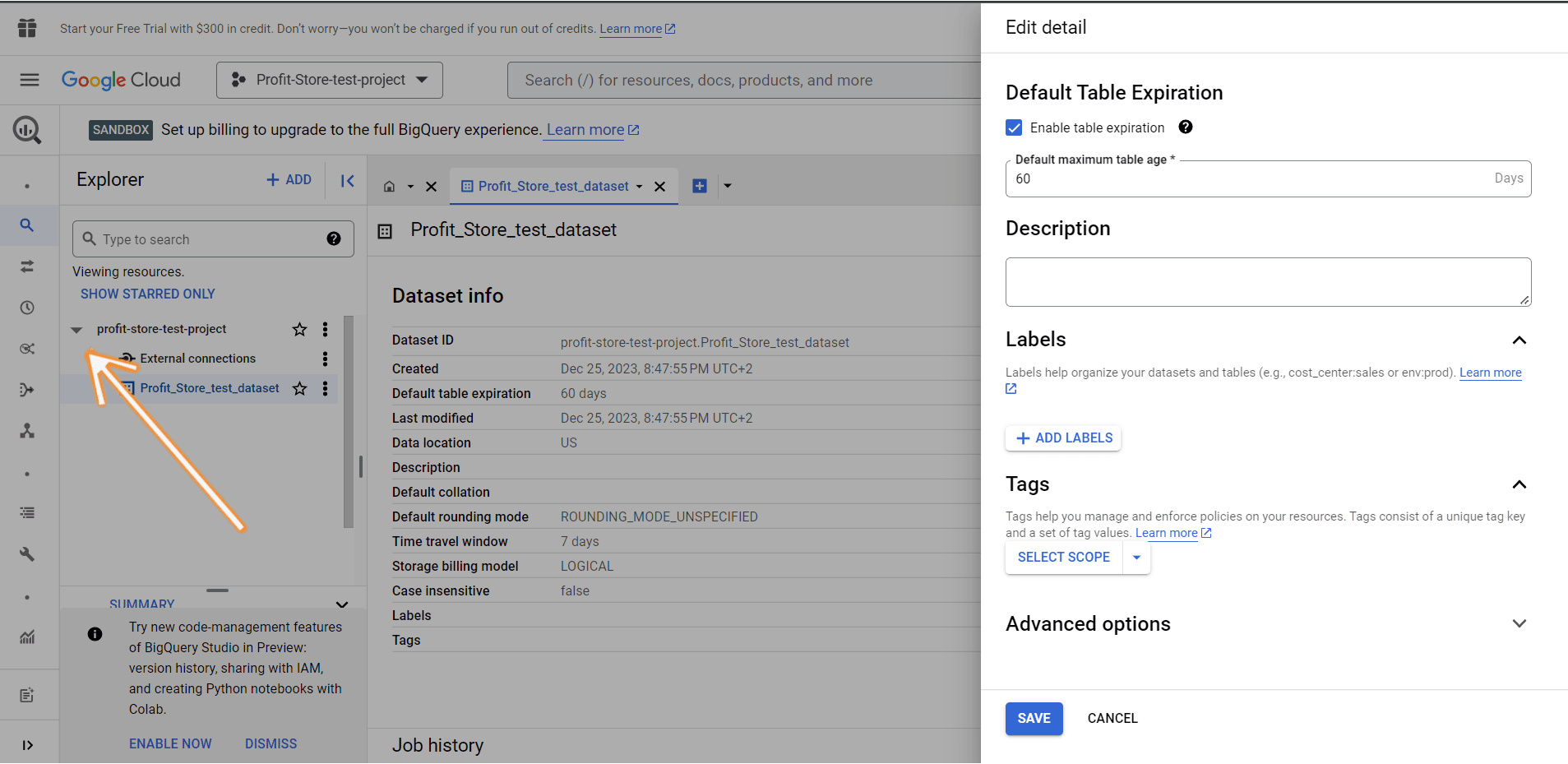Open the sandbox billing Learn more link
The image size is (1568, 764).
tap(593, 130)
